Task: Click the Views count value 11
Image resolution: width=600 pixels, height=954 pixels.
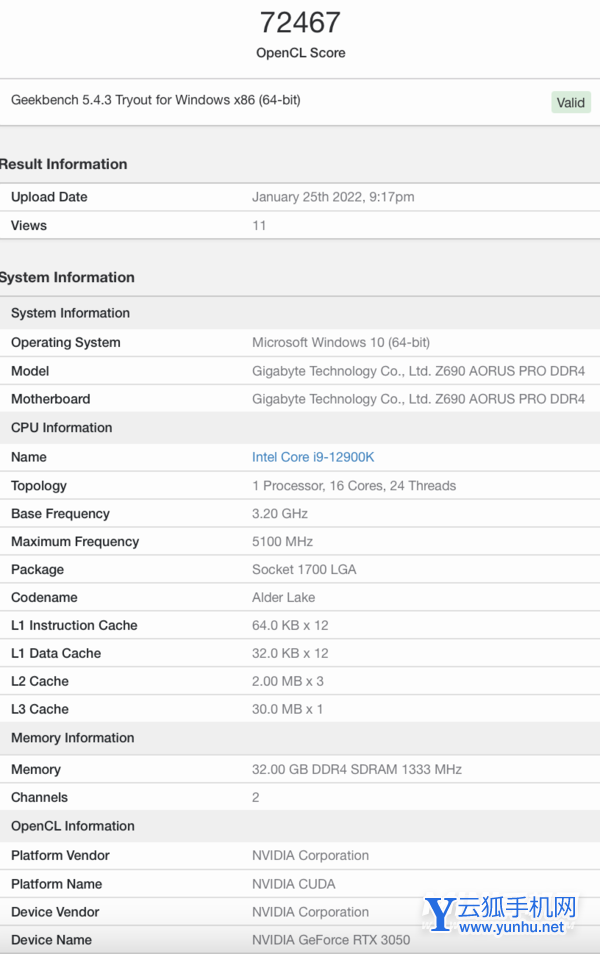Action: 259,225
